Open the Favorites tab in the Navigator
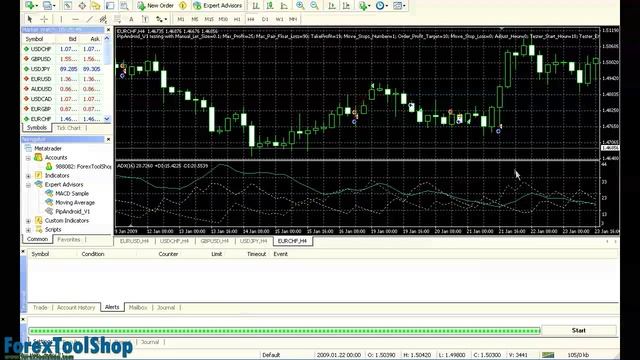 [x=69, y=240]
